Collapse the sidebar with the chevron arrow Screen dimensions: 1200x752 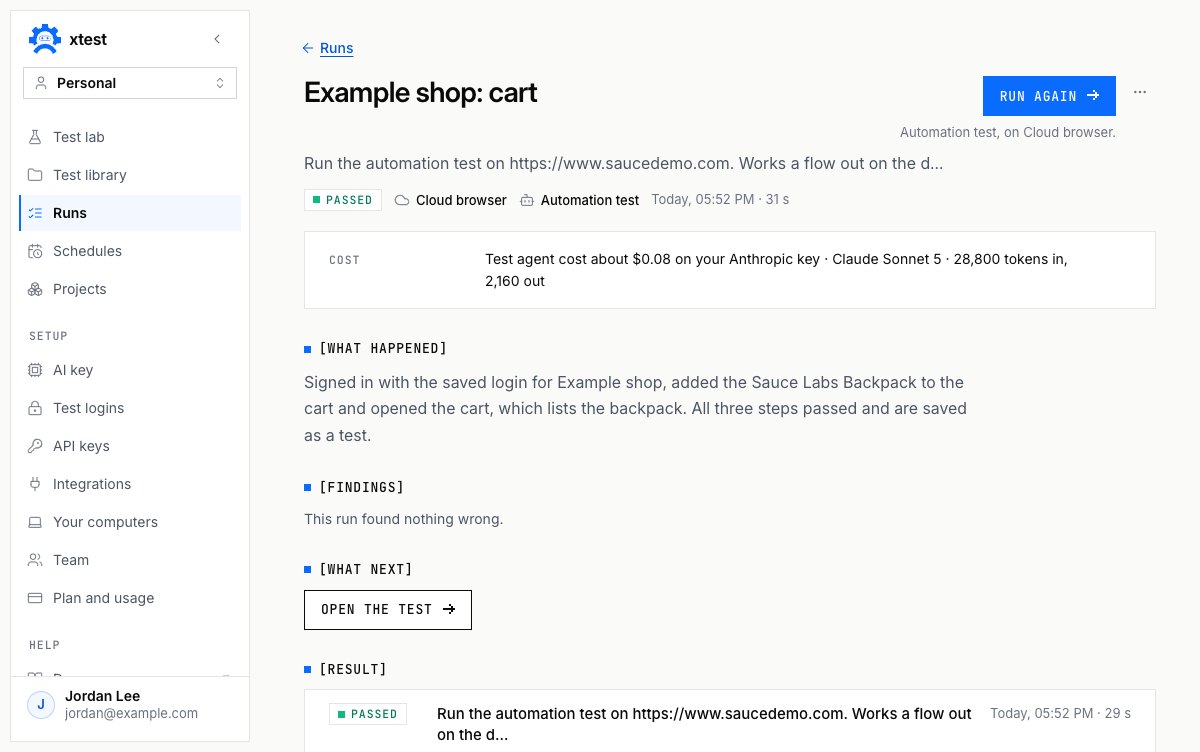tap(217, 39)
